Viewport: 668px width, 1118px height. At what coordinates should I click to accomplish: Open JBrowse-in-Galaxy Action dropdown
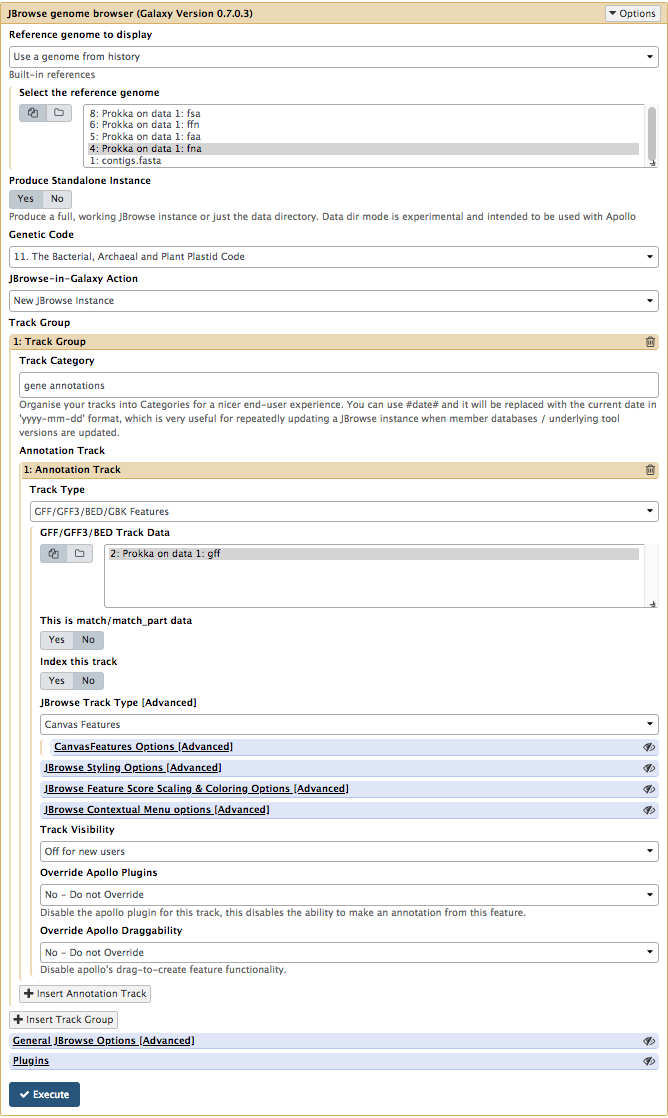pos(334,301)
